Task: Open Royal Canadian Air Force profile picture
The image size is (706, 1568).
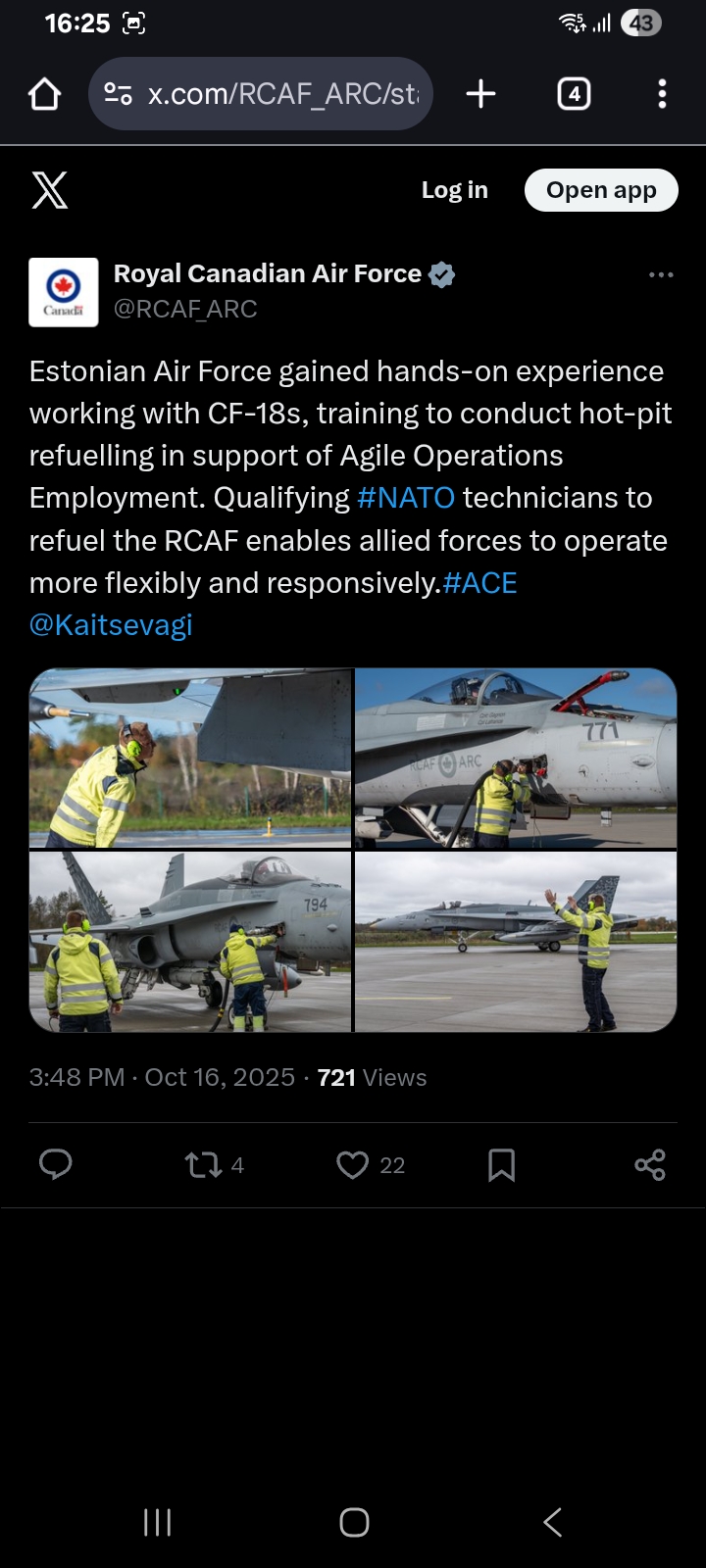Action: click(x=64, y=292)
